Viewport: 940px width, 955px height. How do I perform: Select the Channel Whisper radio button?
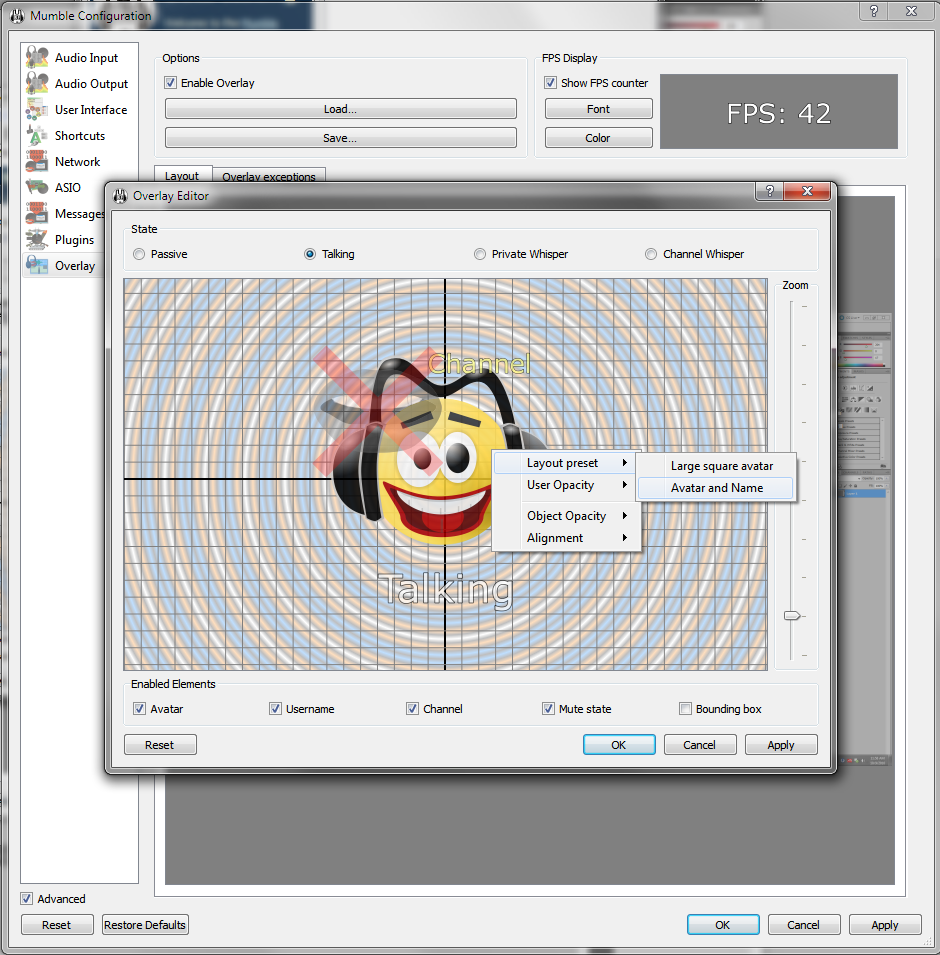[651, 254]
